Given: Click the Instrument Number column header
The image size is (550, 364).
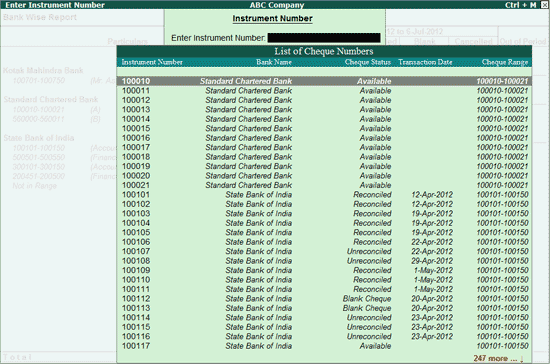Looking at the screenshot, I should pos(152,62).
